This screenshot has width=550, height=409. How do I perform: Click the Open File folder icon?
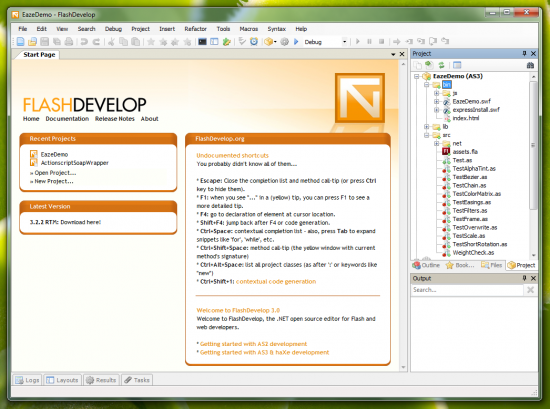[32, 42]
